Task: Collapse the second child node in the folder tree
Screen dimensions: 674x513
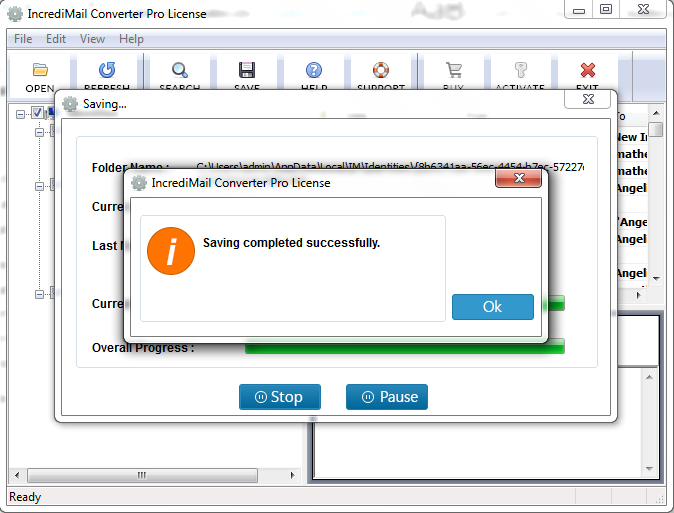Action: tap(39, 186)
